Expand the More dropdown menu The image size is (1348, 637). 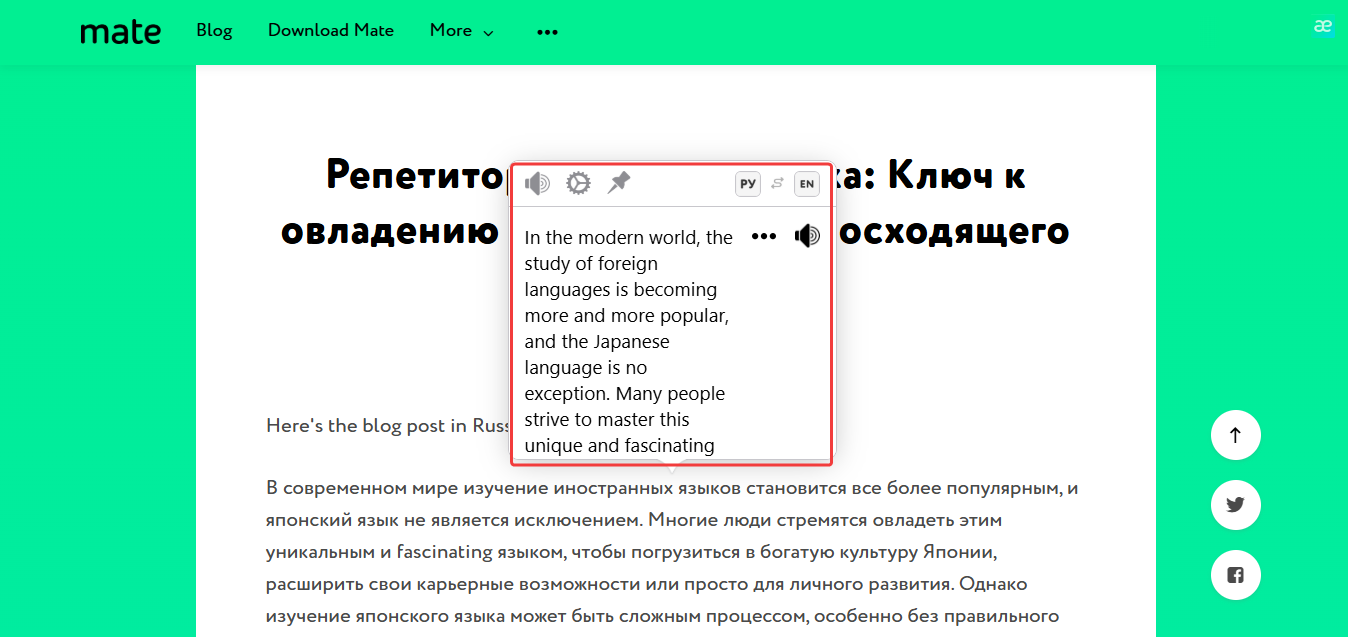point(461,31)
